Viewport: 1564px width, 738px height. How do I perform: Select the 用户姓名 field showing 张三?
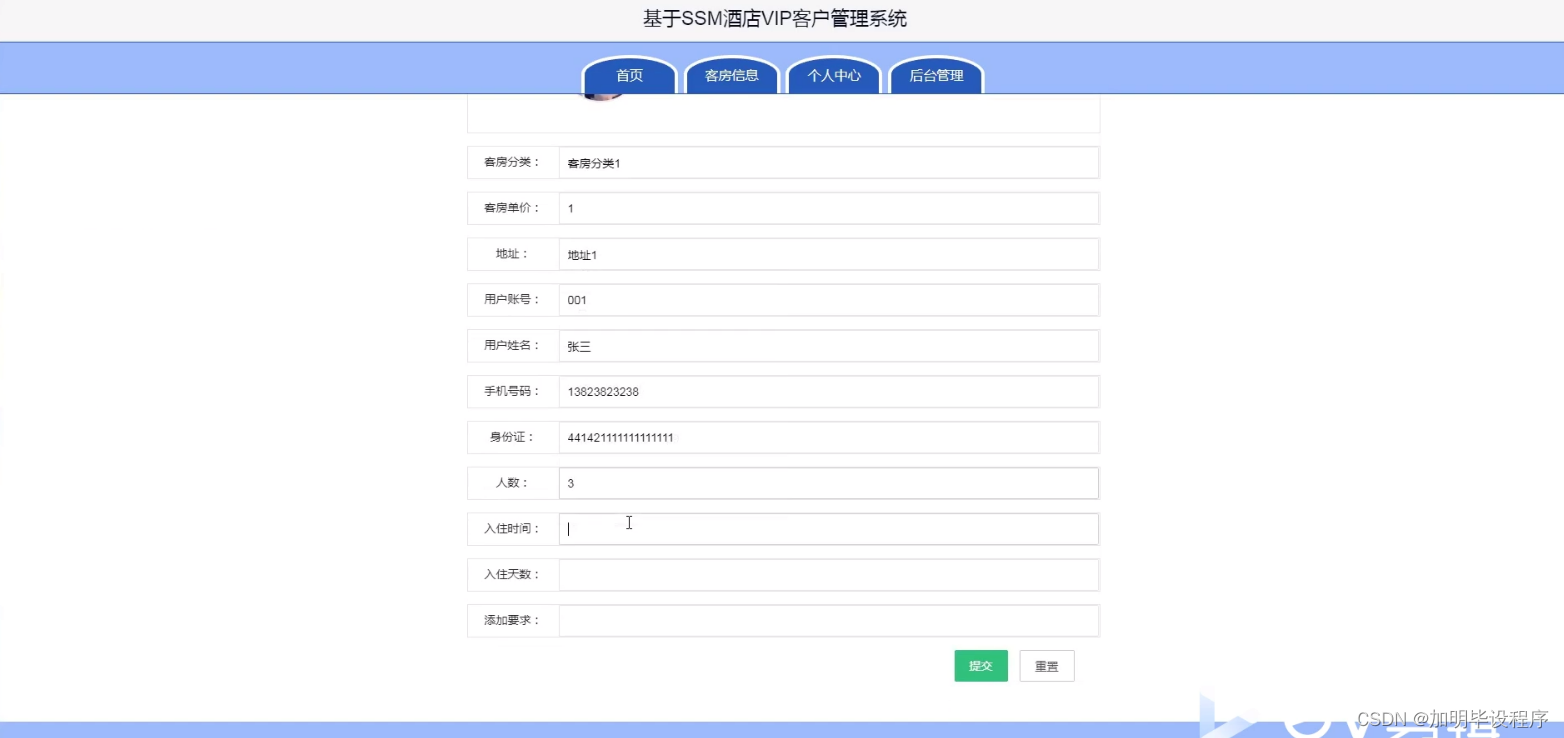[828, 345]
